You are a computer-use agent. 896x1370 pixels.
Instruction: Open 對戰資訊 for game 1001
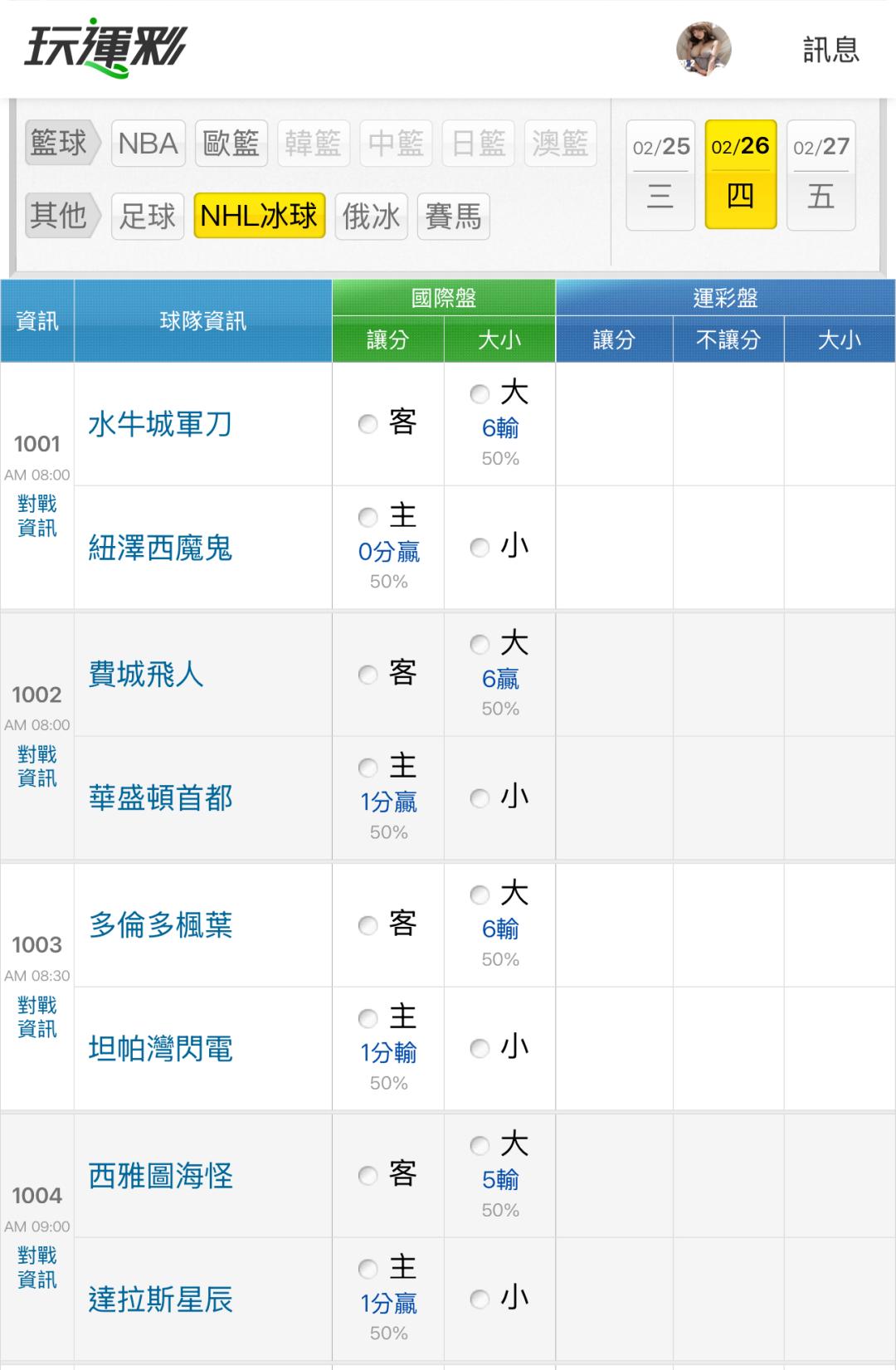pyautogui.click(x=37, y=515)
